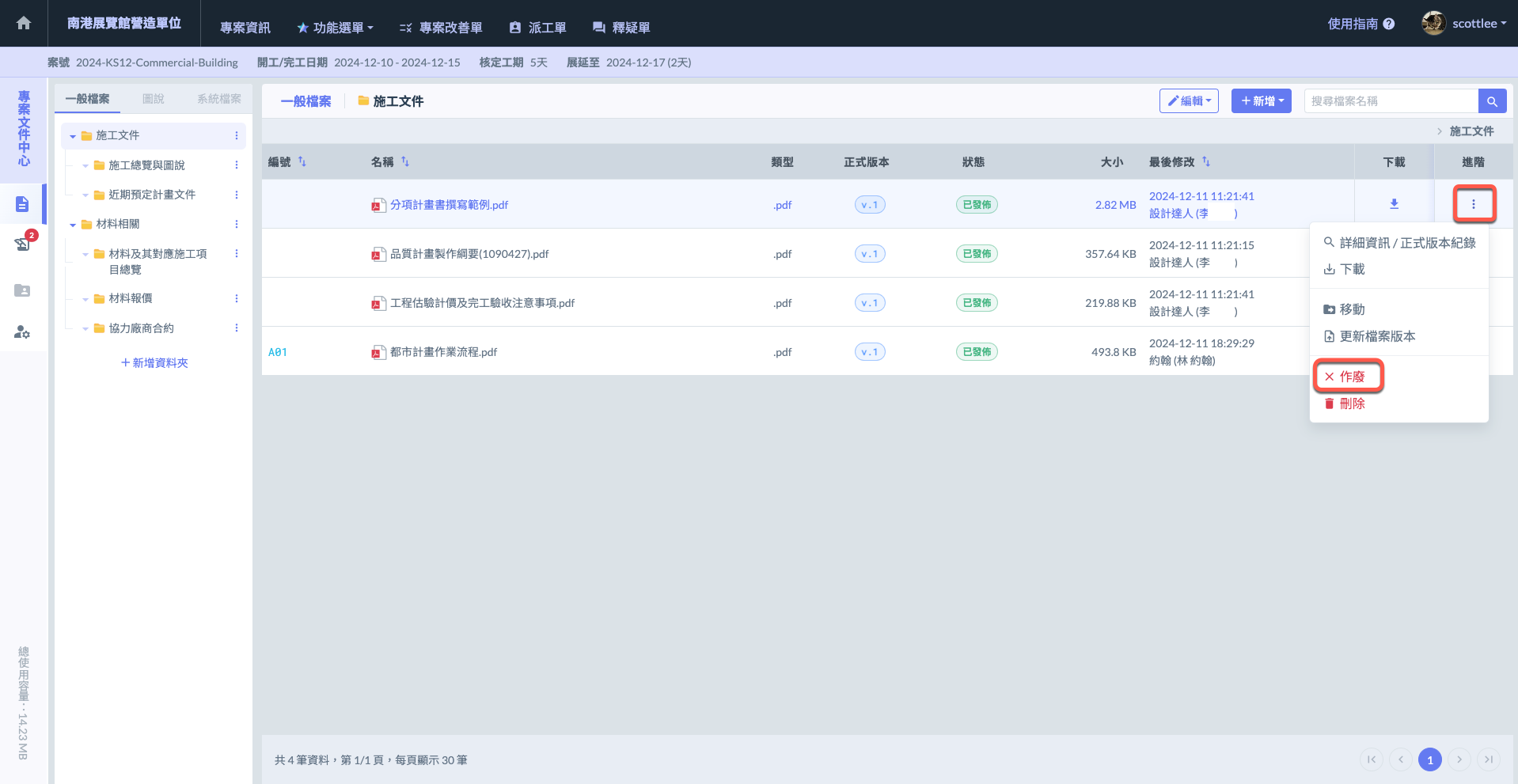Collapse the 施工文件 tree folder

click(73, 136)
